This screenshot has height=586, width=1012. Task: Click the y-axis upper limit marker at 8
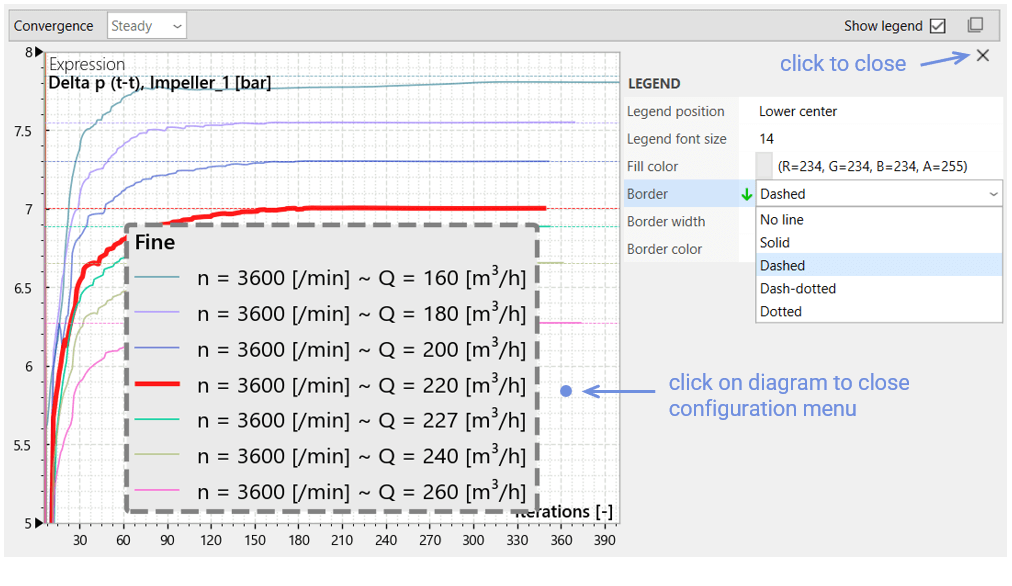(x=39, y=52)
